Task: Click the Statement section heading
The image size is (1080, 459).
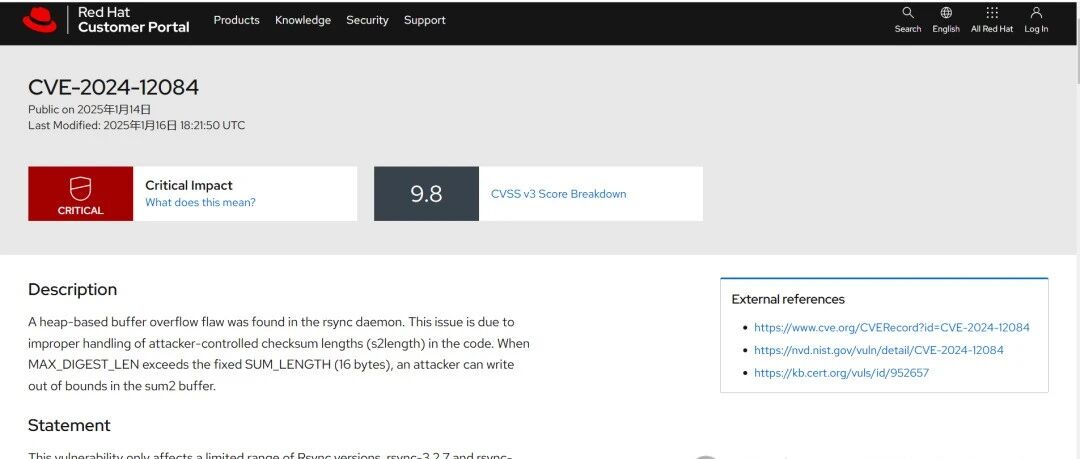Action: (69, 425)
